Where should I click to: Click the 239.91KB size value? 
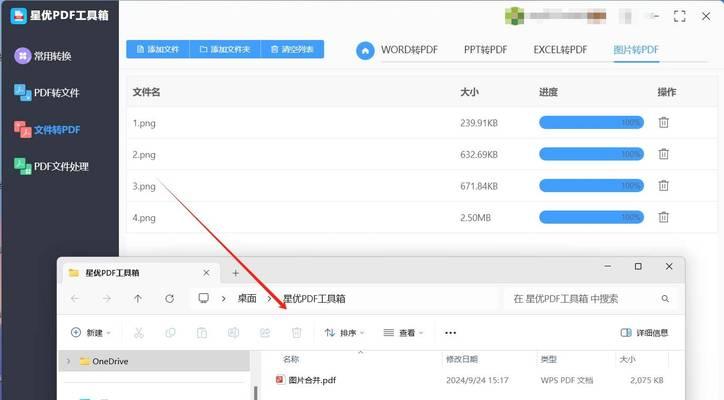pos(479,123)
